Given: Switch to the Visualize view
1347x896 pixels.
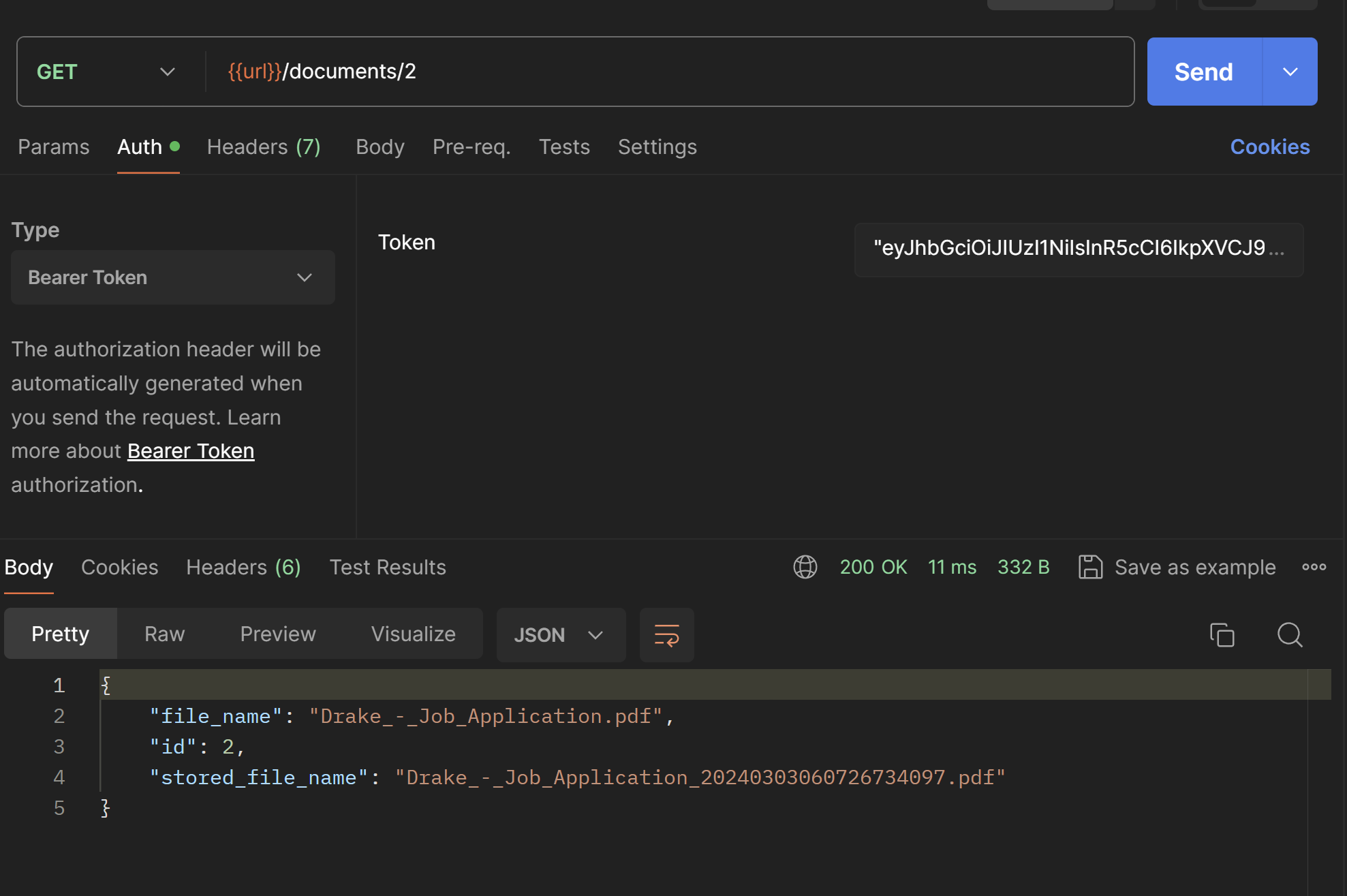Looking at the screenshot, I should coord(413,634).
